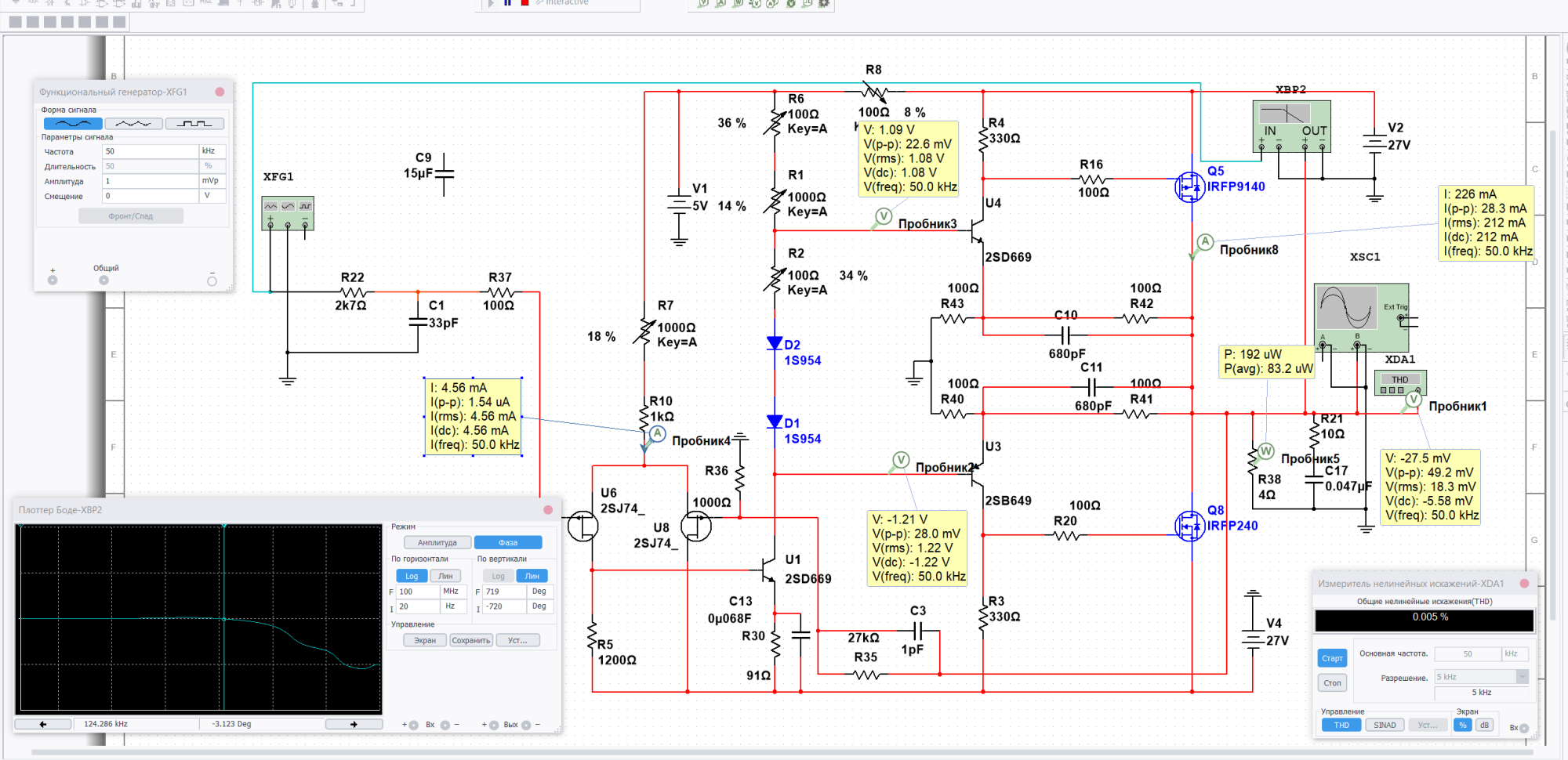1568x760 pixels.
Task: Select SINAD mode in distortion analyzer
Action: [1385, 725]
